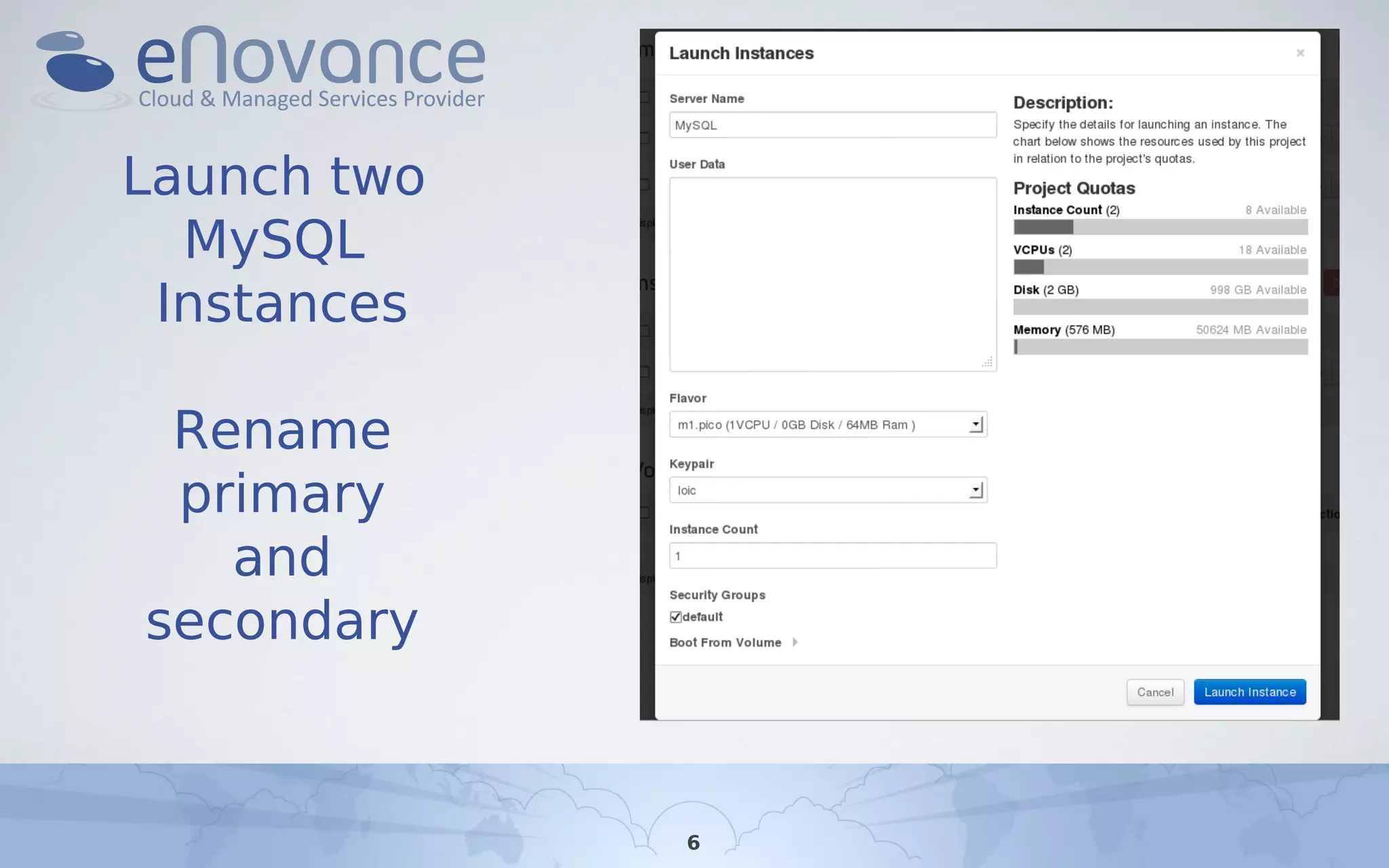Open the Flavor dropdown showing m1.pico
The image size is (1389, 868).
tap(828, 425)
